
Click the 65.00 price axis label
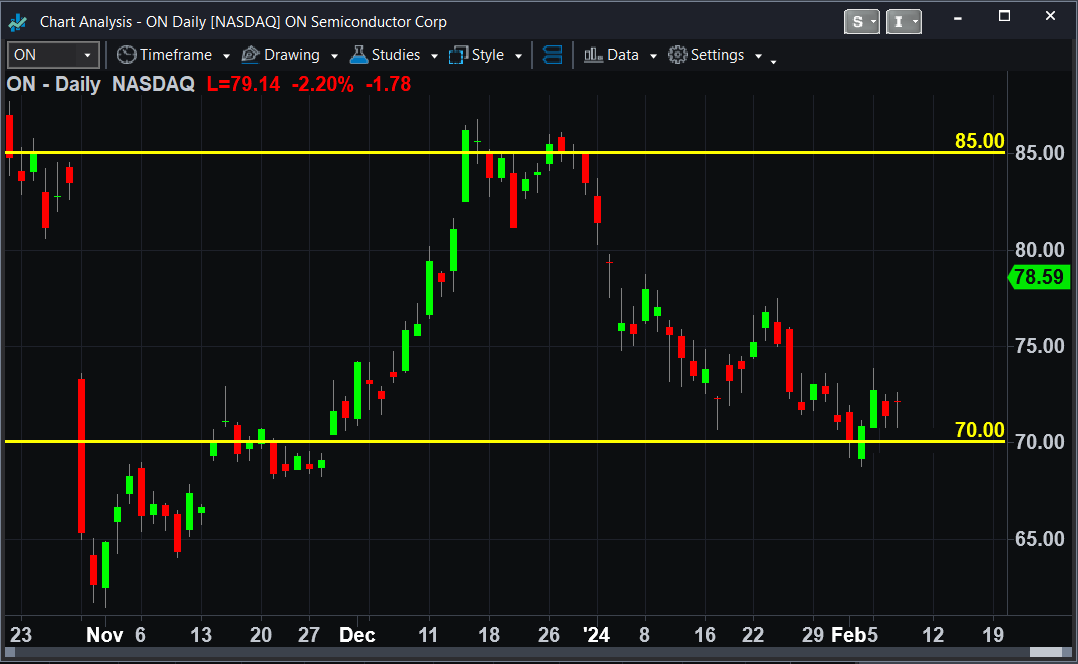point(1040,539)
